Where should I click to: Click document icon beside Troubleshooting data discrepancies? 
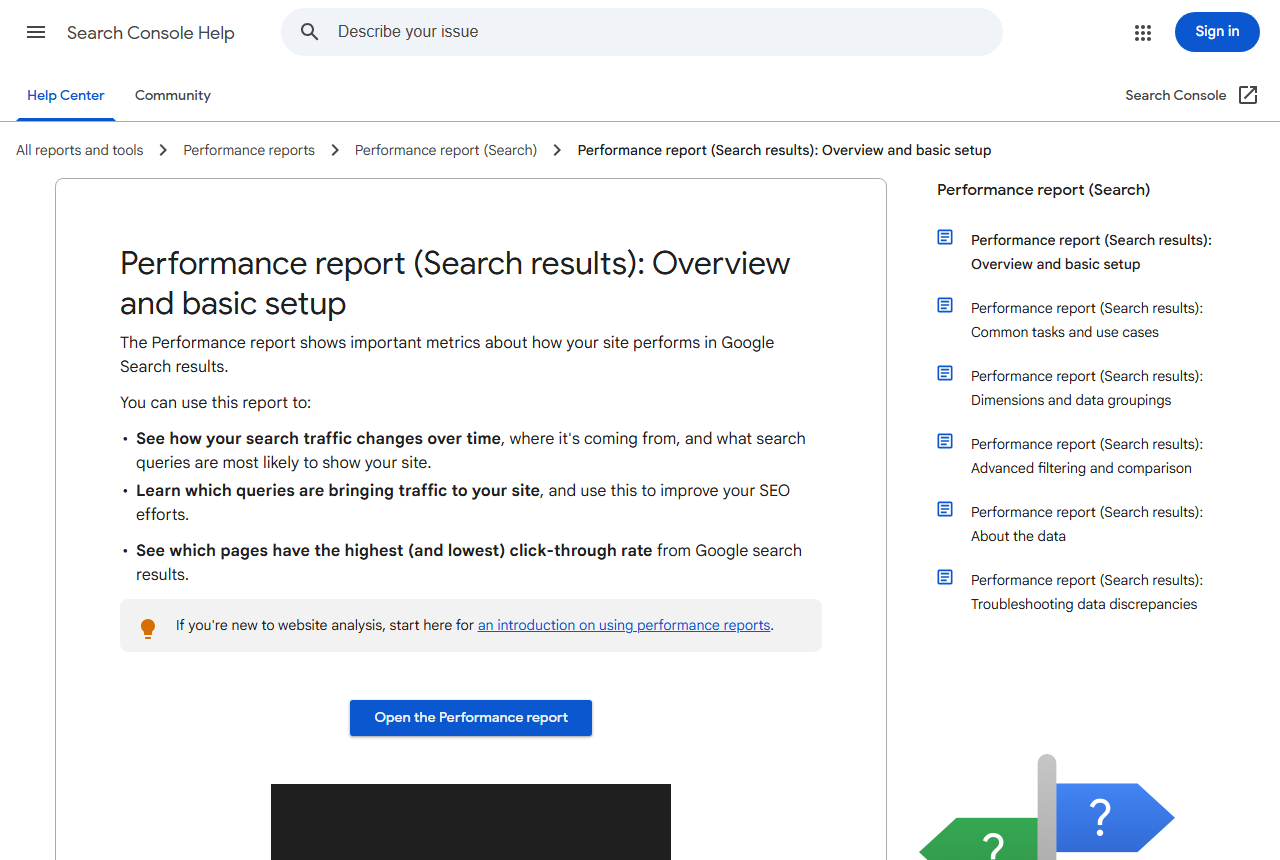click(x=945, y=577)
